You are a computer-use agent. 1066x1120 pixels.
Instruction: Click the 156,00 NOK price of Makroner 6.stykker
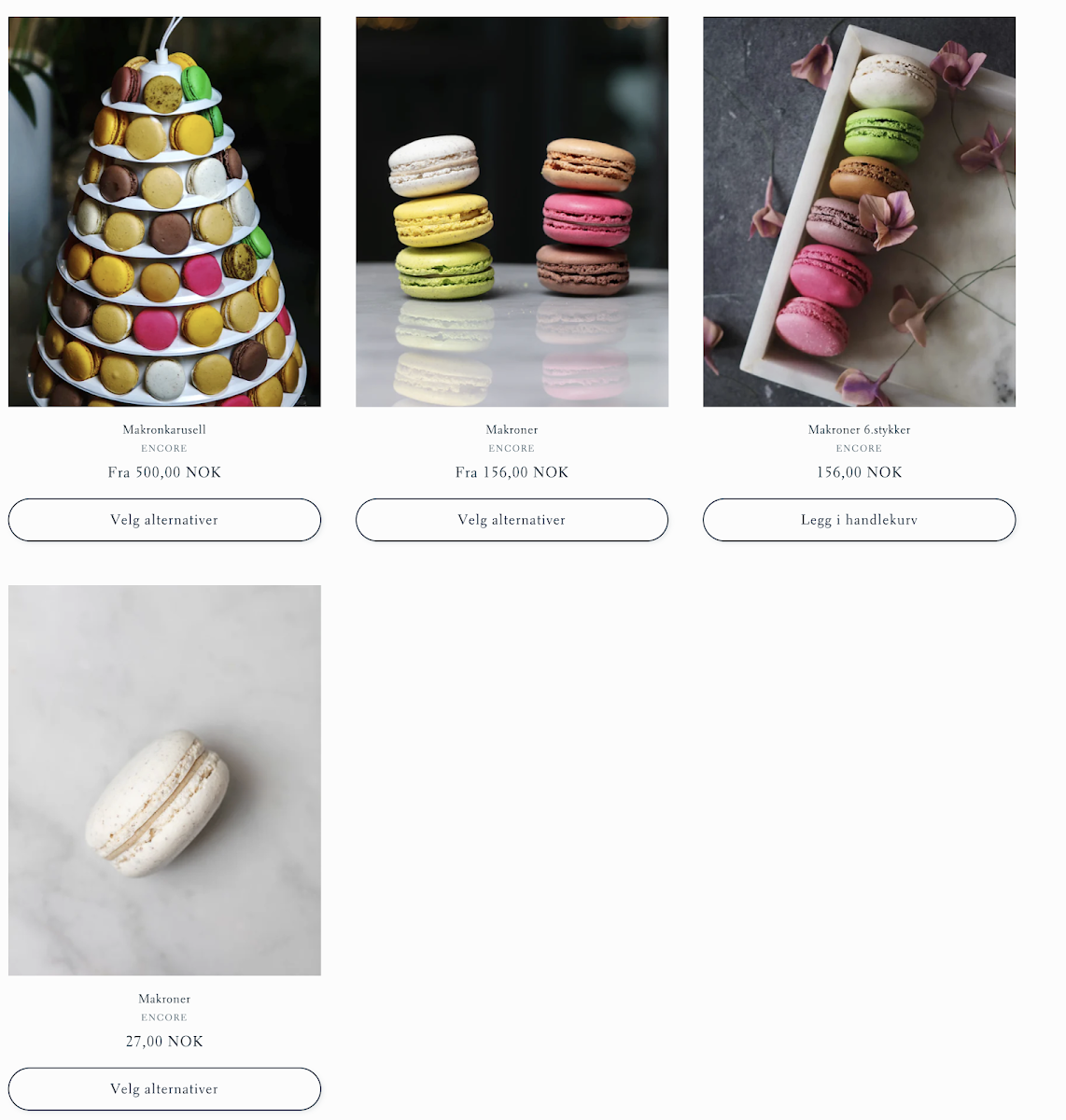[x=859, y=472]
